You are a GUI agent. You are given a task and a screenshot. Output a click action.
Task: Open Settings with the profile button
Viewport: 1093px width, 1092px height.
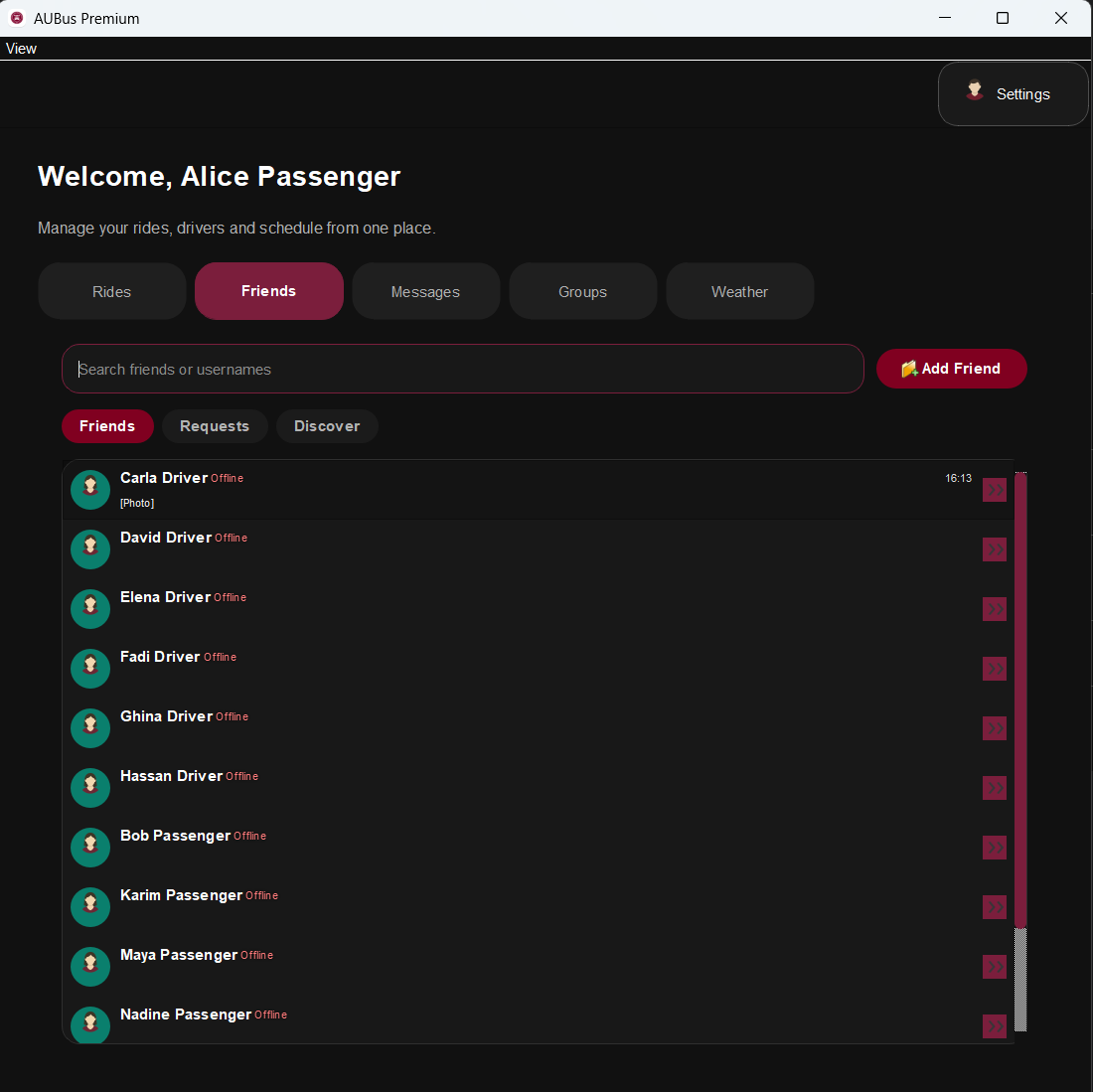1013,94
